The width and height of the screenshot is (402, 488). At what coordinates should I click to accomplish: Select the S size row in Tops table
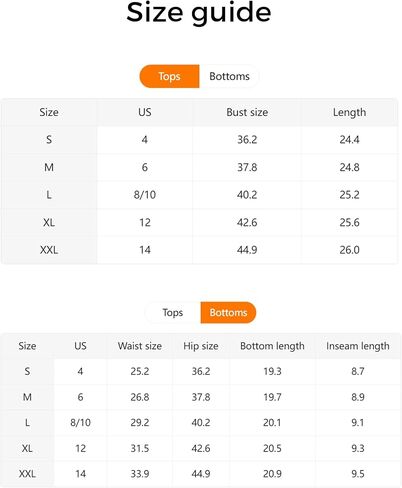point(199,140)
